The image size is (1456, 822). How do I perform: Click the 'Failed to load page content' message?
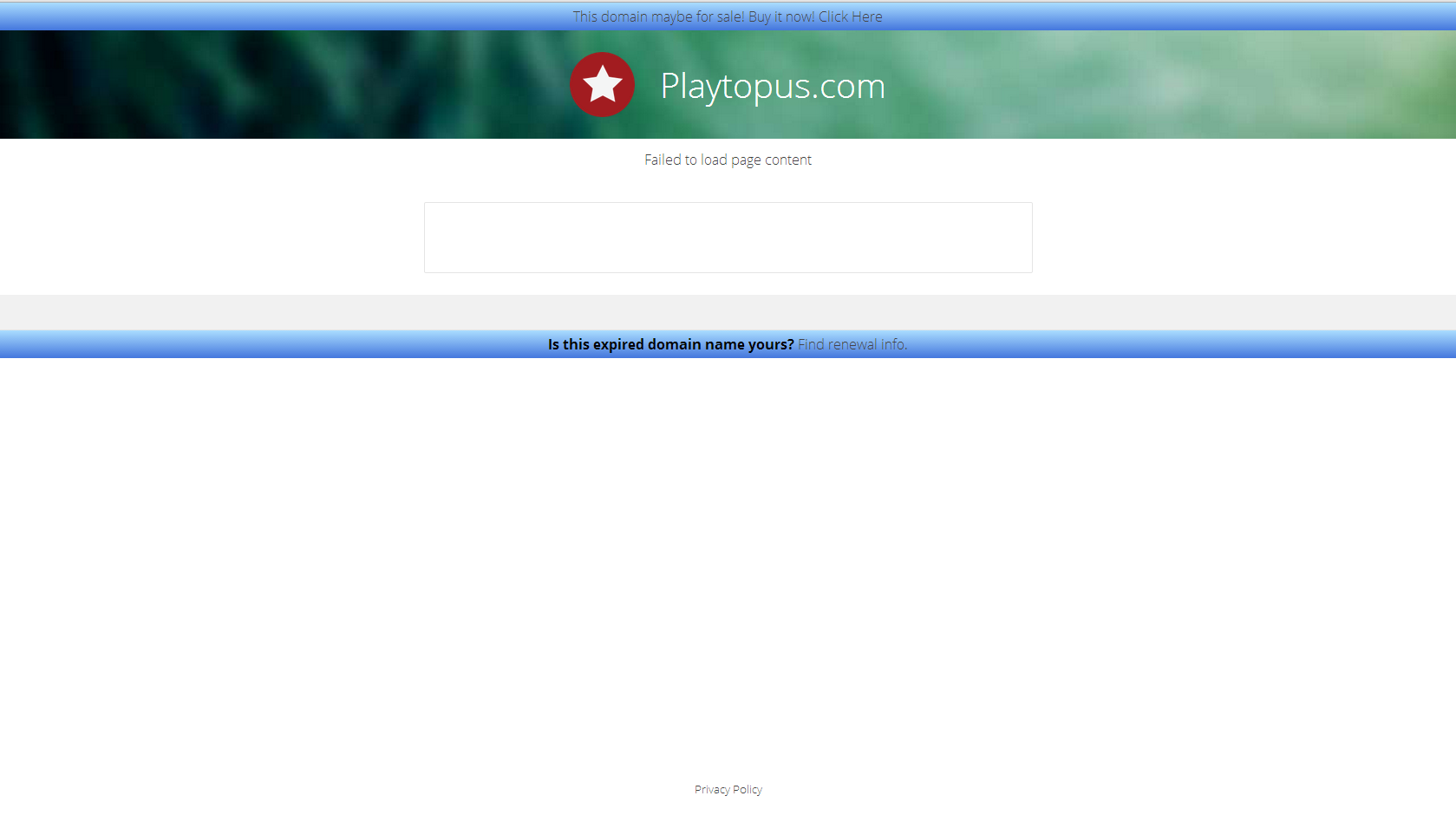tap(728, 160)
